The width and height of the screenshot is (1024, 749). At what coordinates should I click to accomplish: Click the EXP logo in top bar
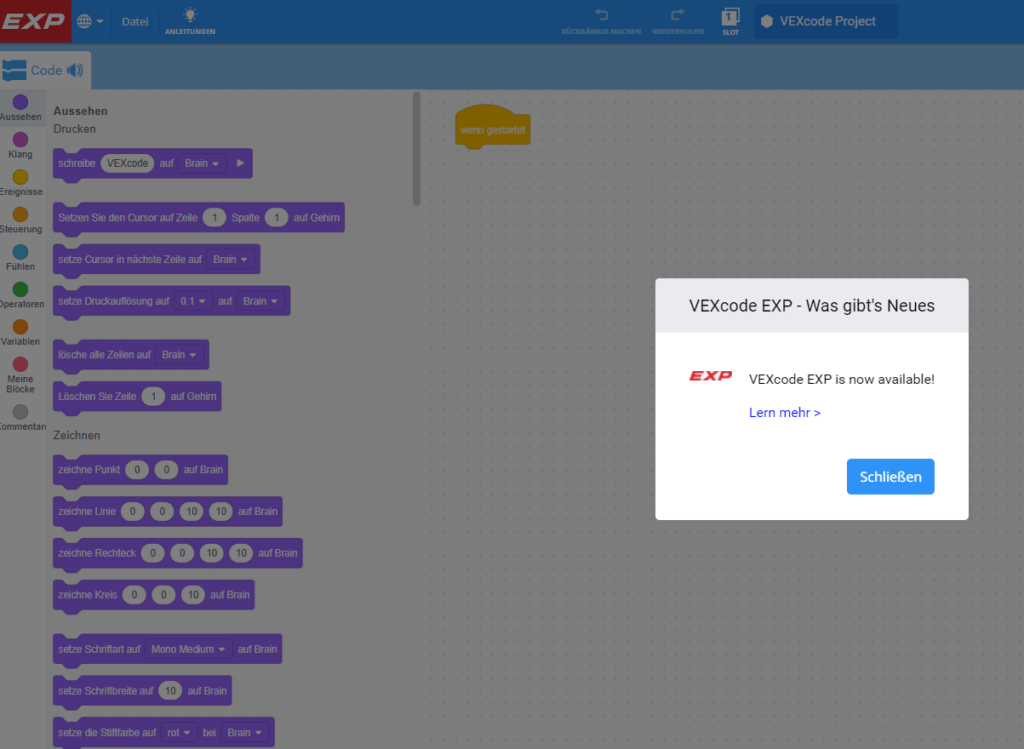(x=34, y=21)
